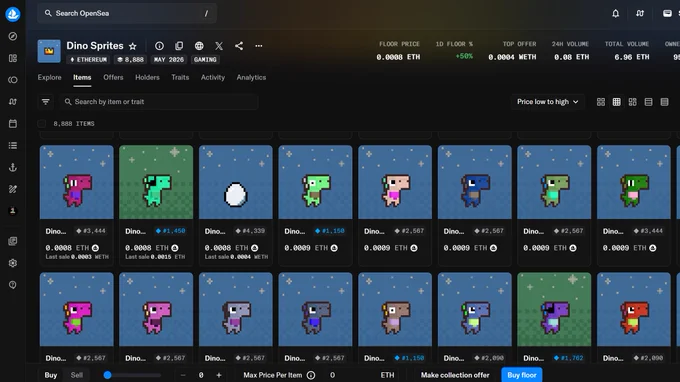Open the Traits tab
This screenshot has width=680, height=382.
(x=180, y=78)
